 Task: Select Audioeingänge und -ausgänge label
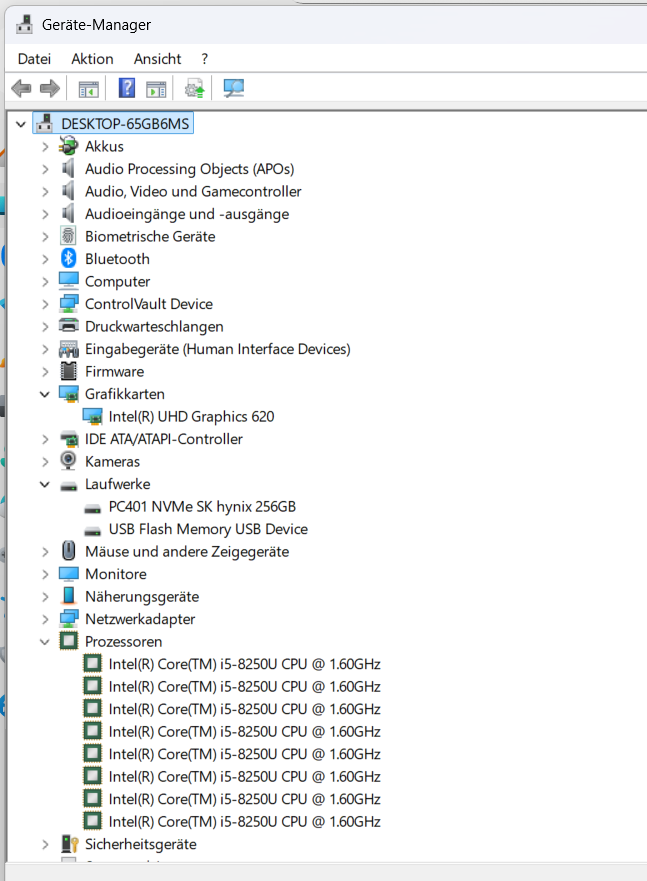[x=187, y=214]
